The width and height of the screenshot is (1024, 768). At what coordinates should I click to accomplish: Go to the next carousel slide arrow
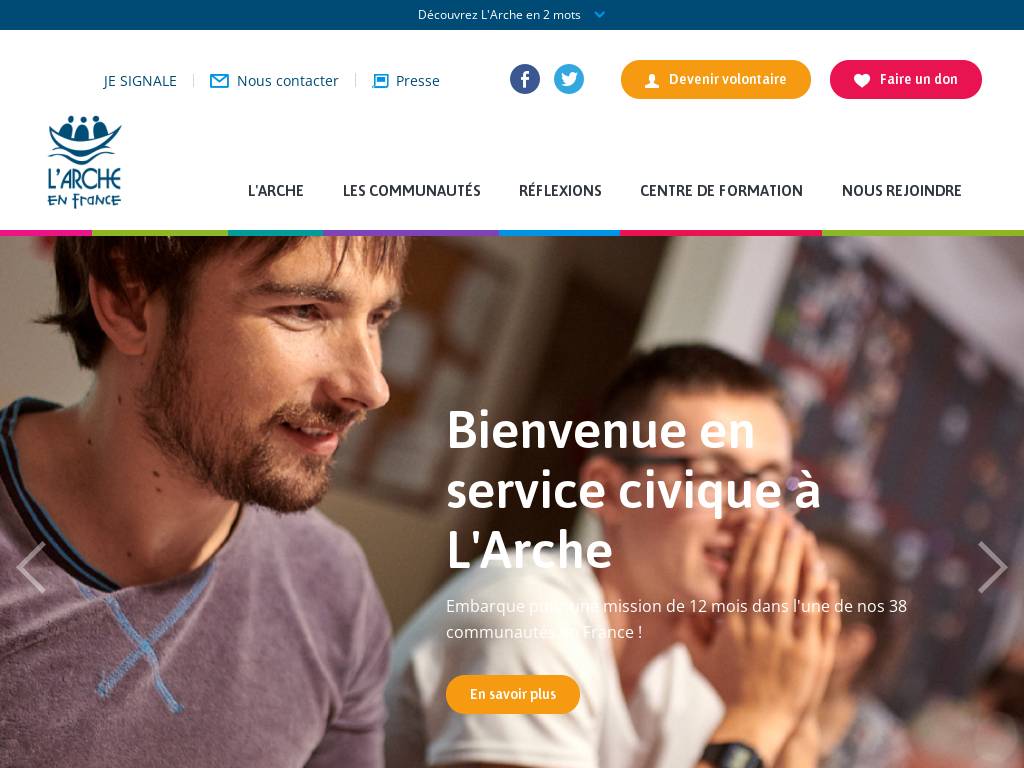pos(992,567)
